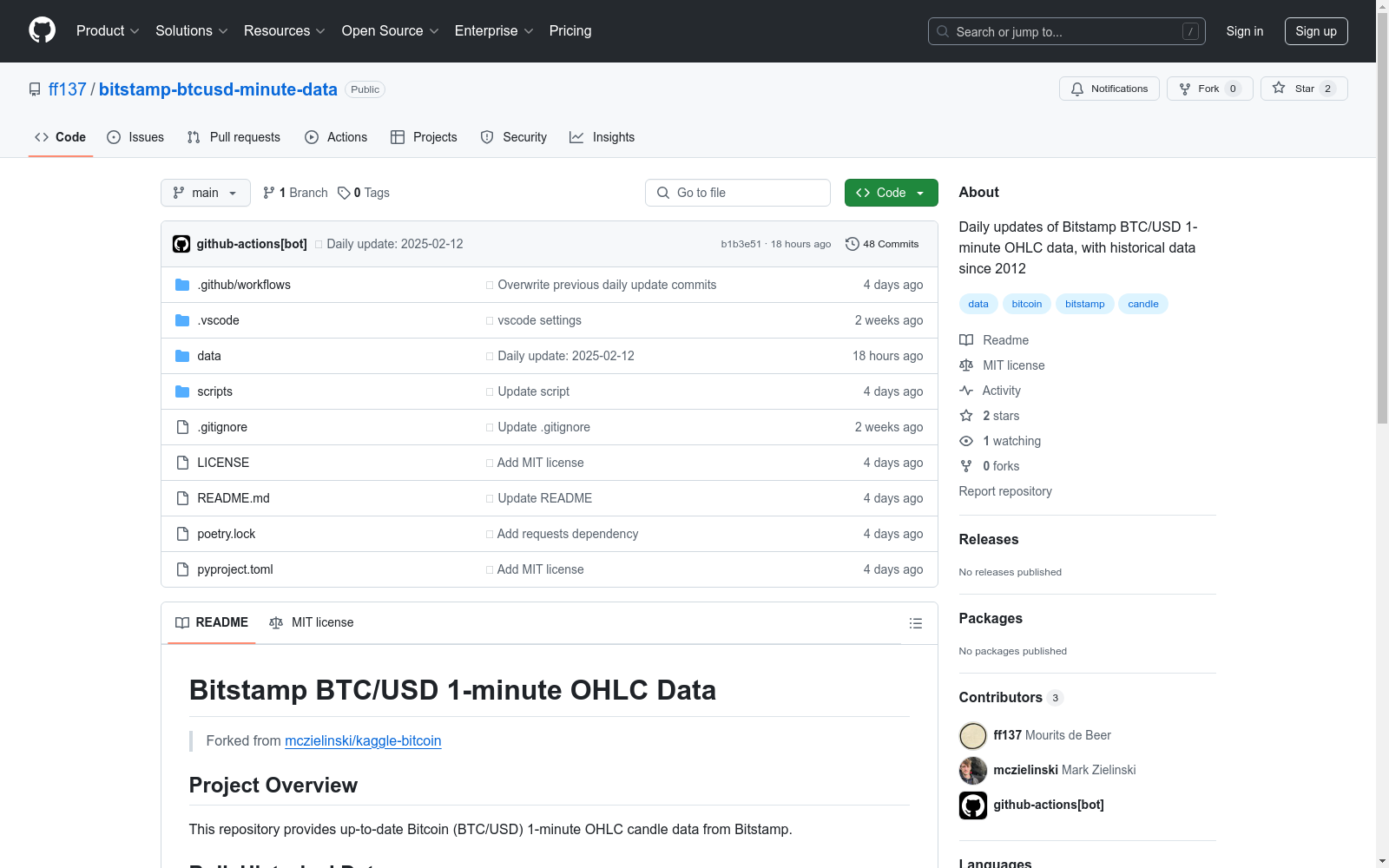1389x868 pixels.
Task: View the 0 Tags link
Action: pyautogui.click(x=364, y=193)
